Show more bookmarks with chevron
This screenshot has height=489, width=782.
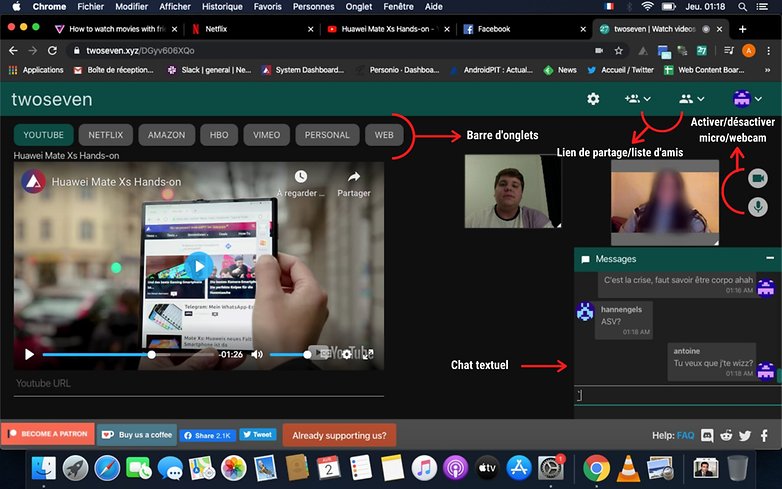click(767, 70)
